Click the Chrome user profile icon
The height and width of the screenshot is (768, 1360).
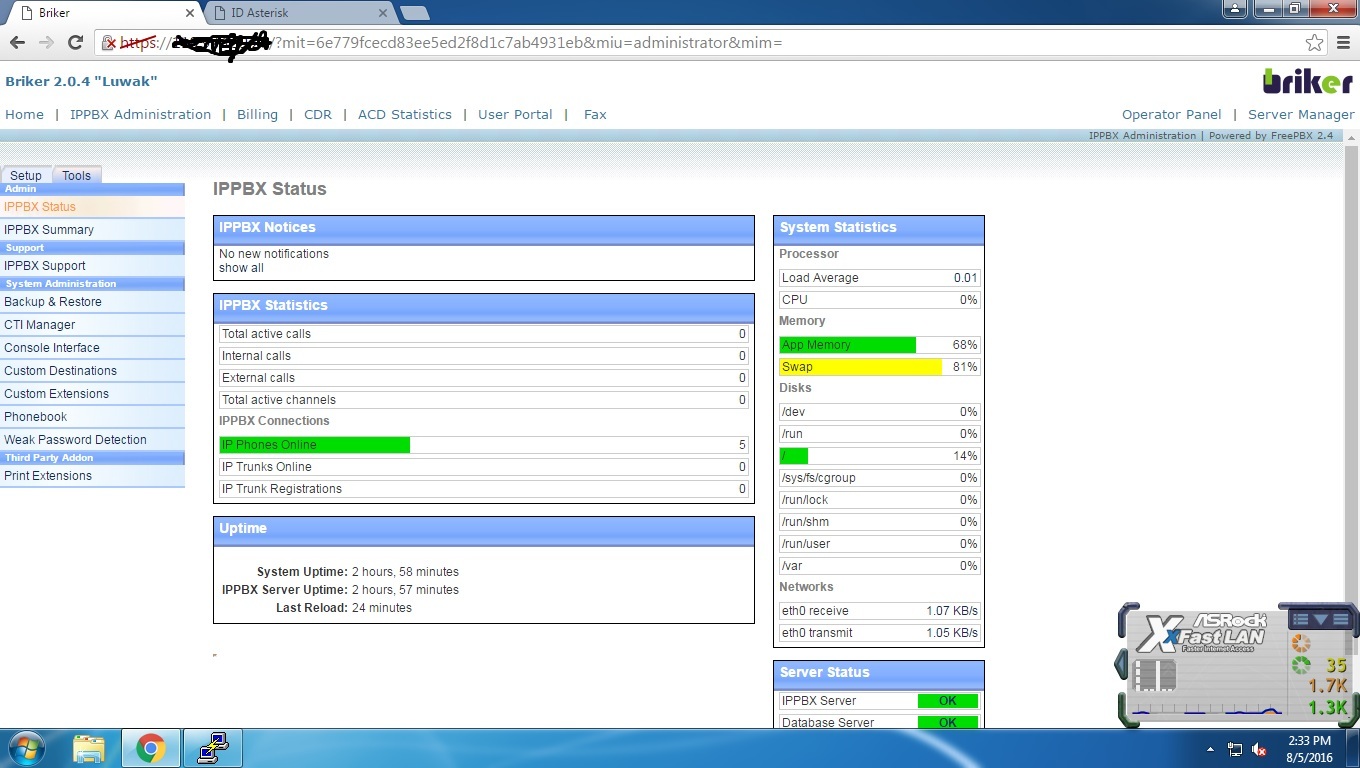pyautogui.click(x=1236, y=8)
